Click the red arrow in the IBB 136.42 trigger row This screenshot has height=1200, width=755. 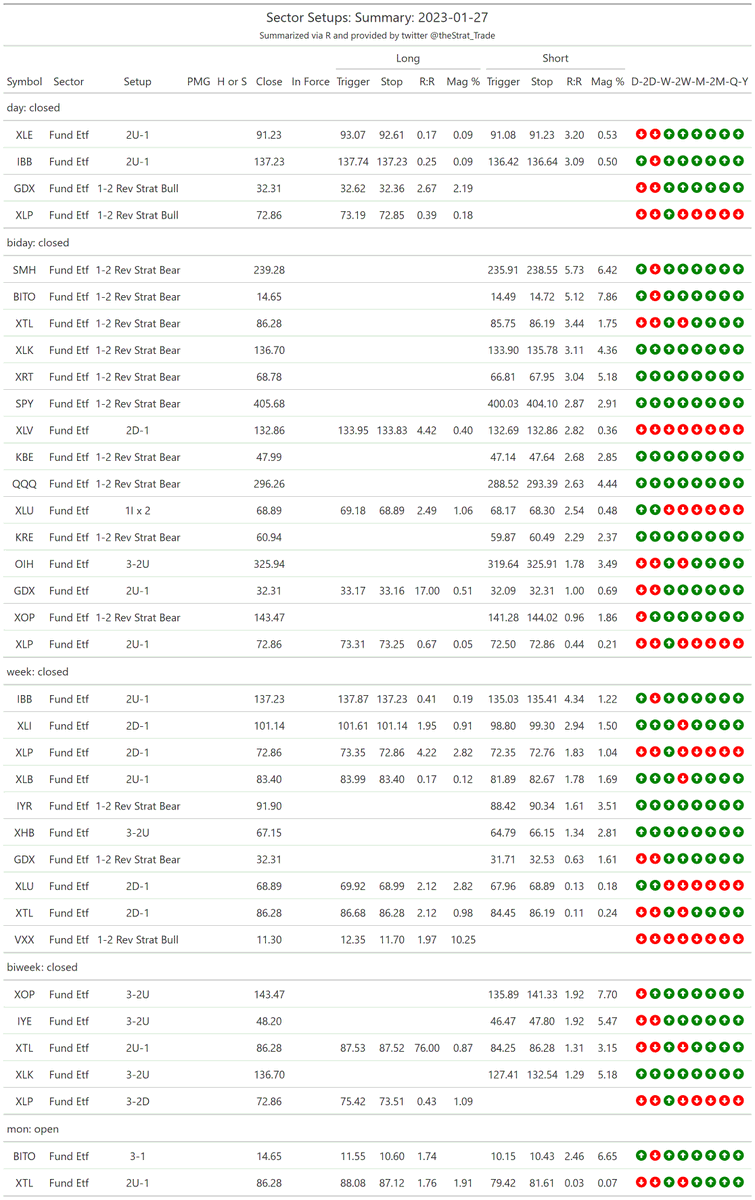(655, 161)
